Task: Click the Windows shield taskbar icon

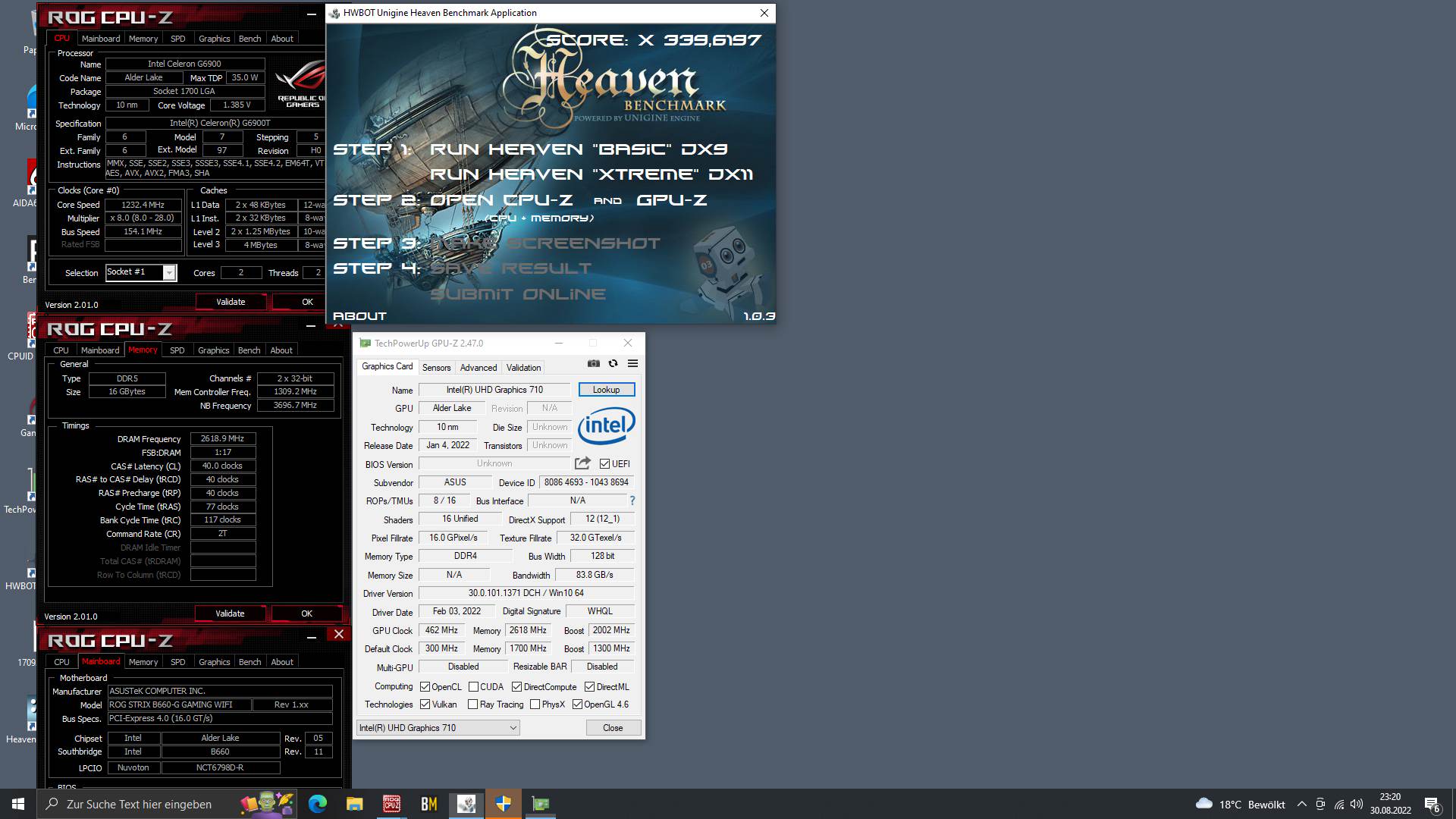Action: pyautogui.click(x=503, y=804)
